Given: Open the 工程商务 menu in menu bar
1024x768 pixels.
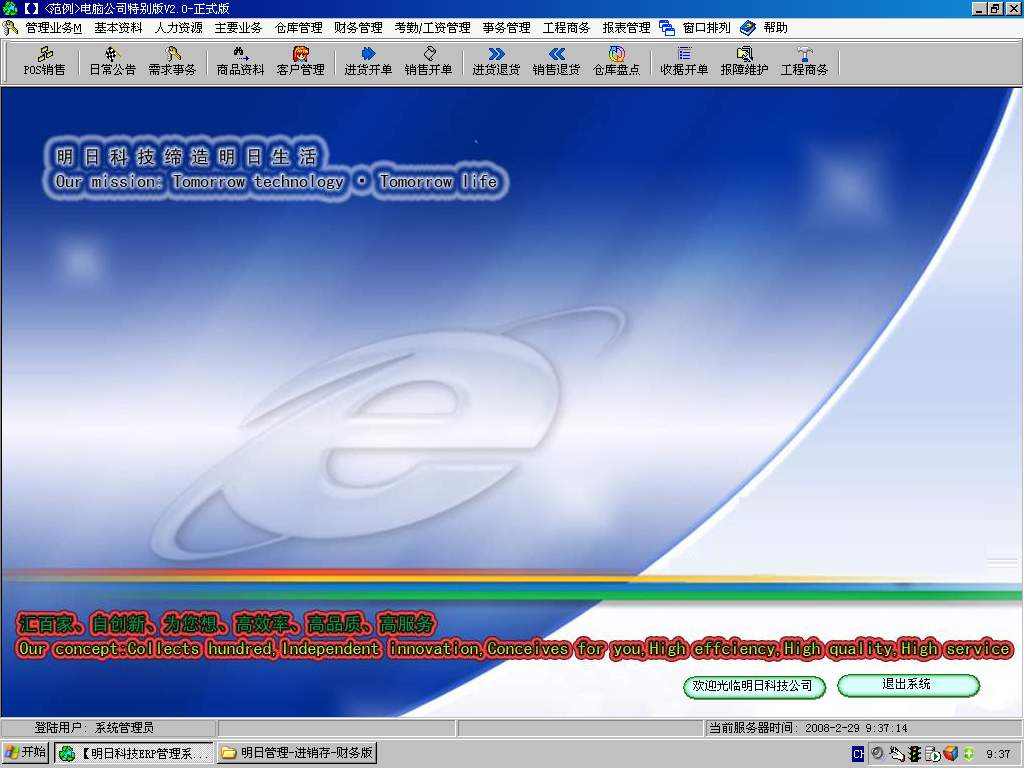Looking at the screenshot, I should tap(566, 28).
